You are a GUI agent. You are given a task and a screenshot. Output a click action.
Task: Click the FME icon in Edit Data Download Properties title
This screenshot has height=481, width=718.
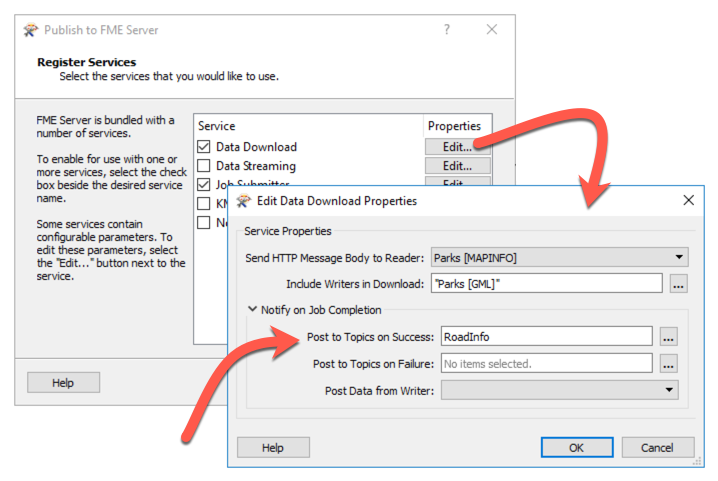(x=244, y=201)
